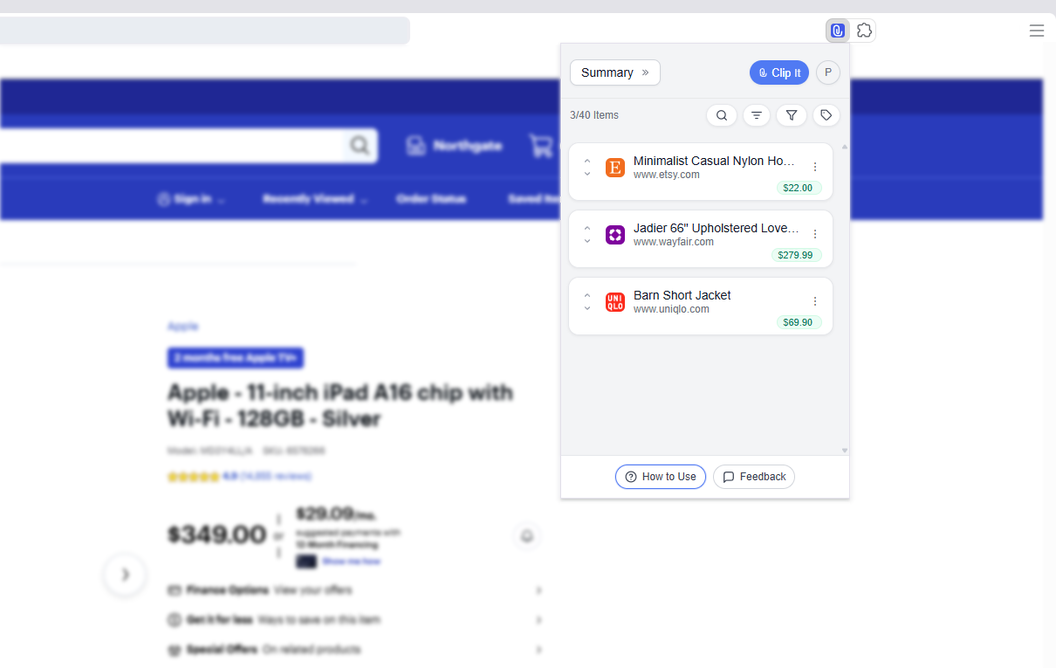Expand the Summary view button
The image size is (1056, 668).
(615, 73)
